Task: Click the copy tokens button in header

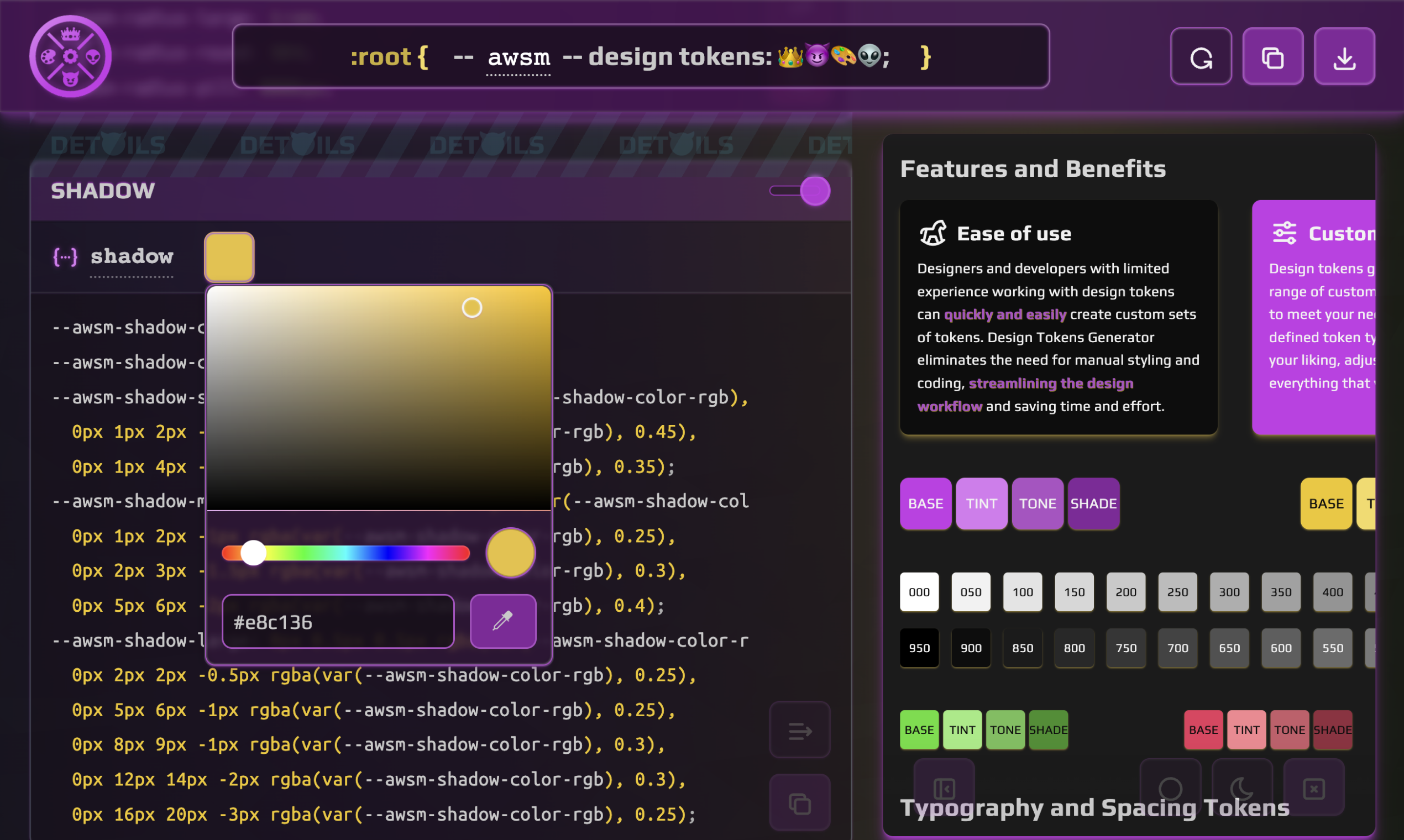Action: [x=1272, y=56]
